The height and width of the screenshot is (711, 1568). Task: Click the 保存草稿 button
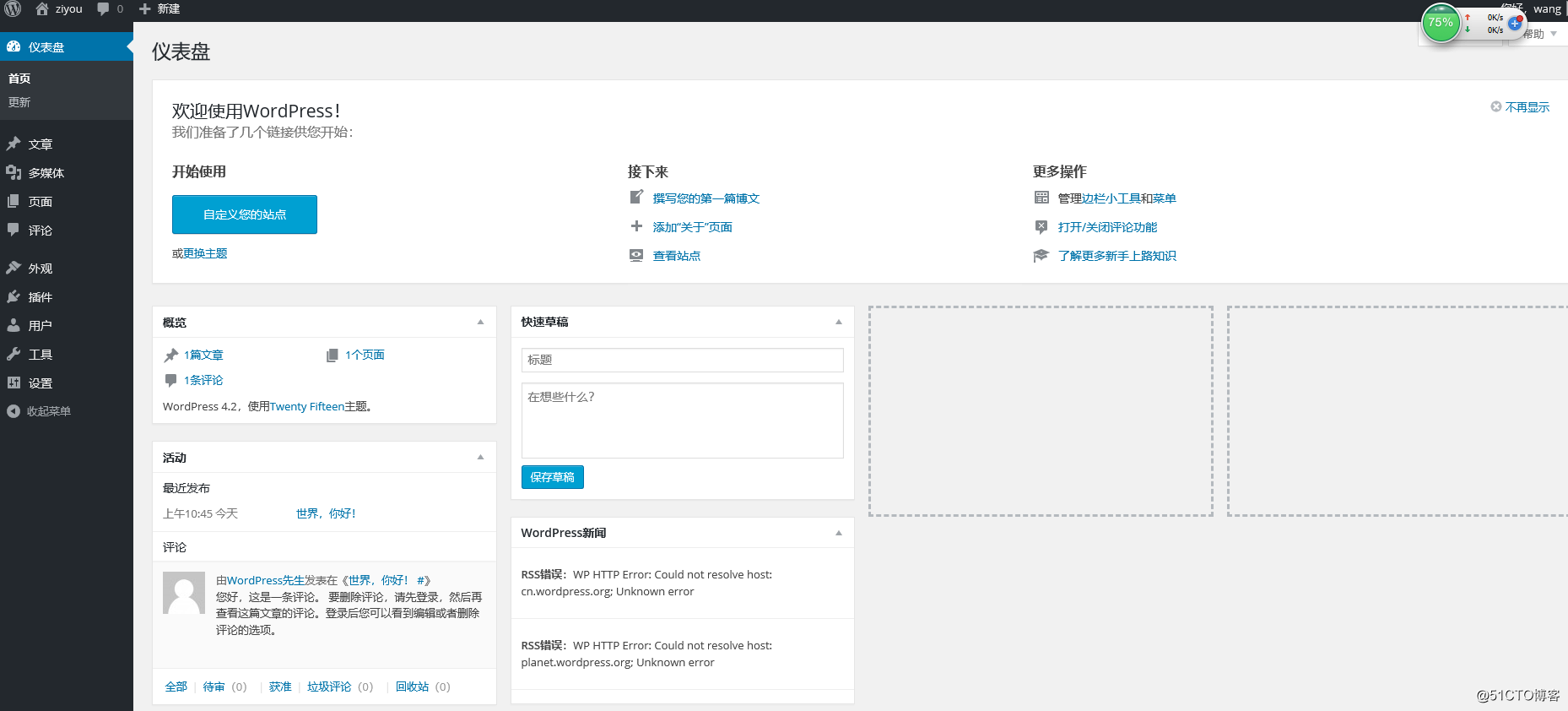coord(553,477)
